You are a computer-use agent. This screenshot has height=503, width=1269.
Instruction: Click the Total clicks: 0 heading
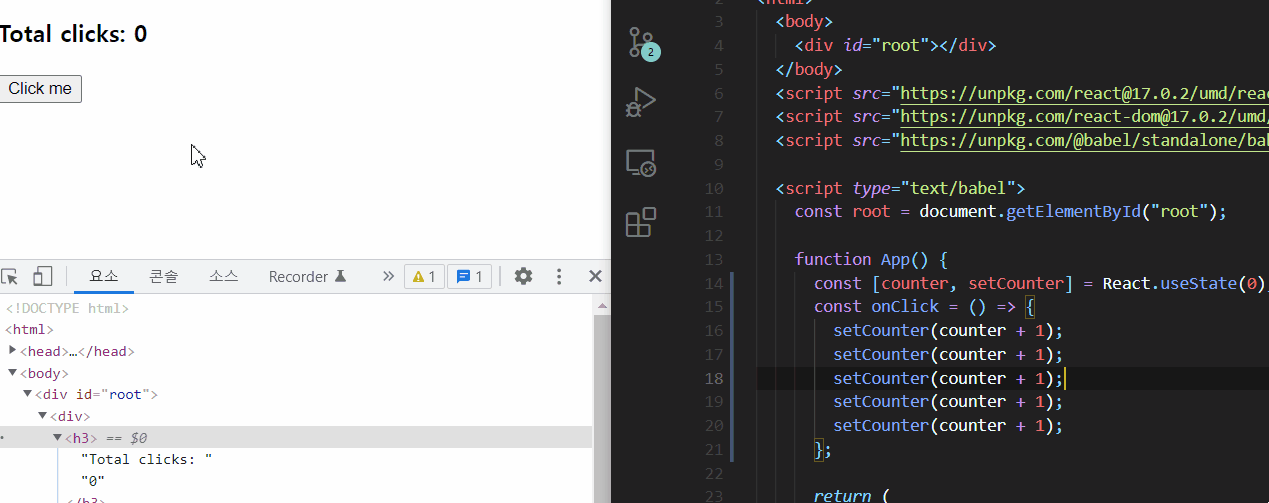click(74, 34)
